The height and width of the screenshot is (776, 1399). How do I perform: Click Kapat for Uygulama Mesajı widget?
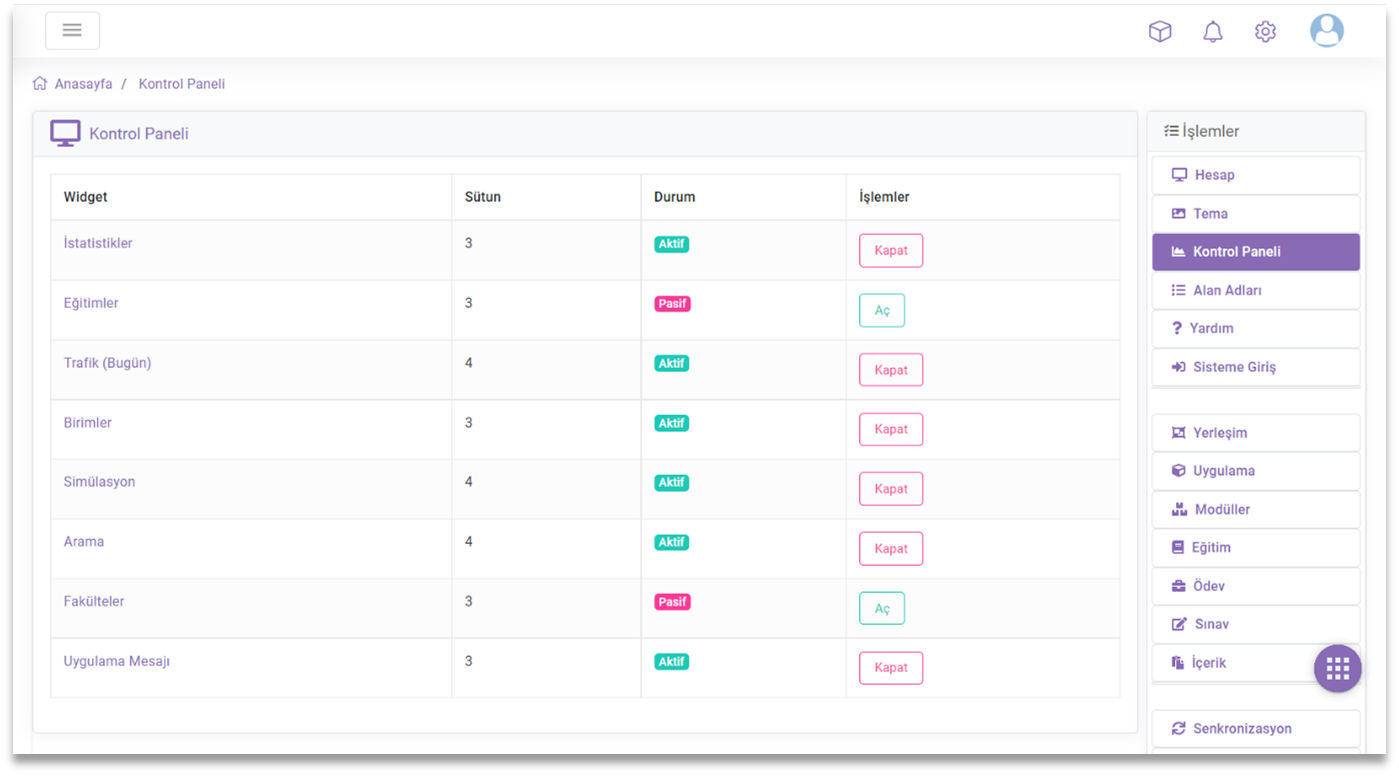click(x=890, y=668)
